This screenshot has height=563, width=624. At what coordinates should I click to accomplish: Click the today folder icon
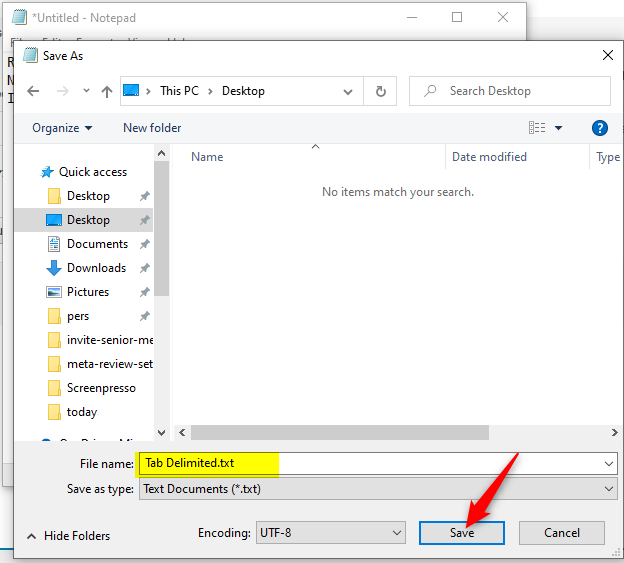[54, 412]
